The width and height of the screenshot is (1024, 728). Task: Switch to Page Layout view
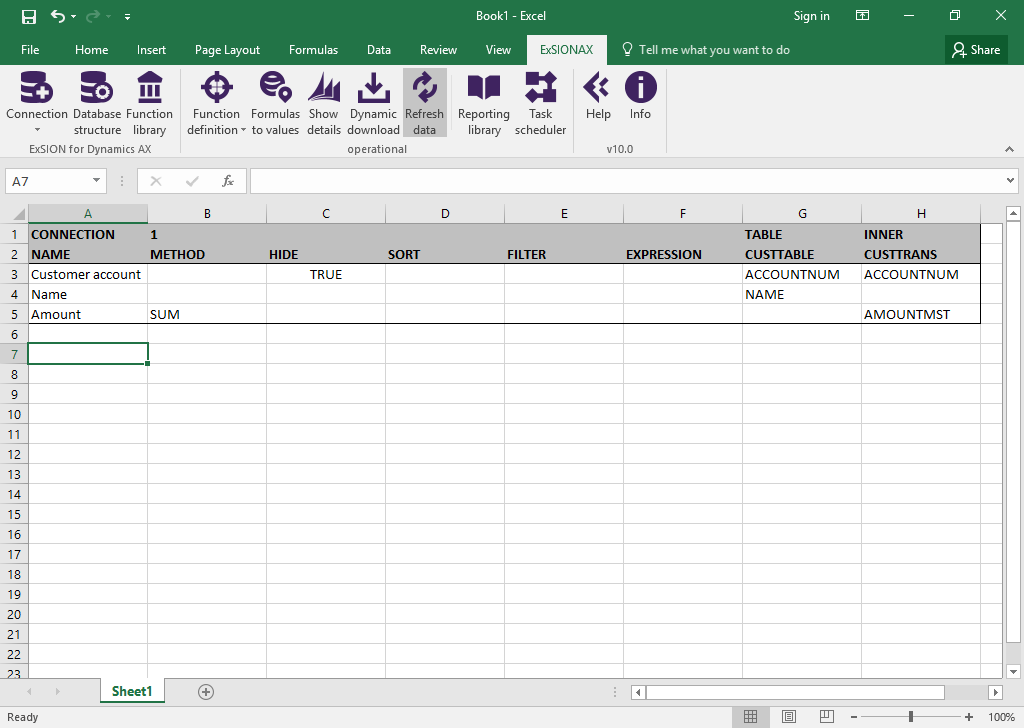click(x=789, y=717)
